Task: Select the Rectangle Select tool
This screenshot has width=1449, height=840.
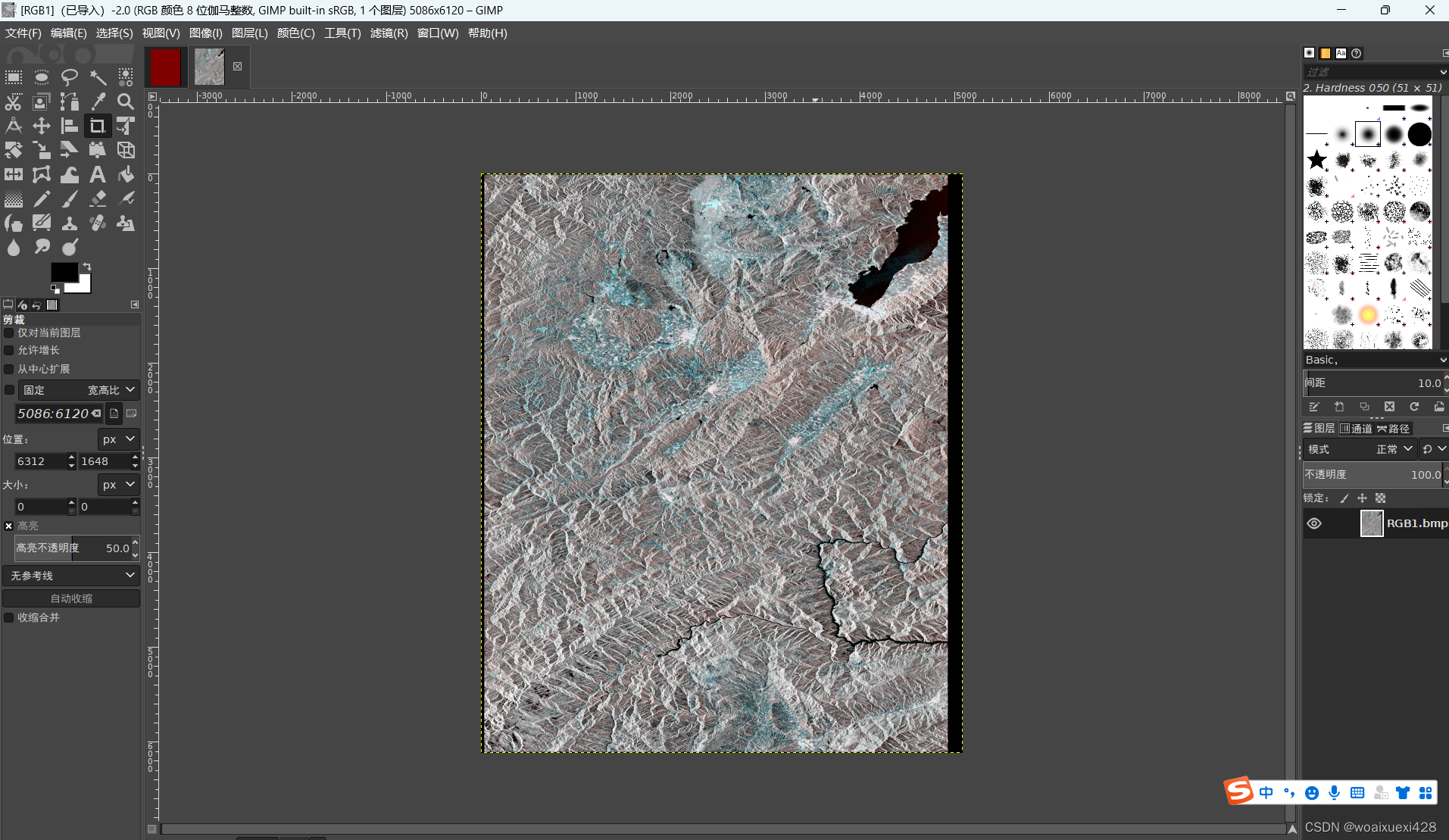Action: pos(14,77)
